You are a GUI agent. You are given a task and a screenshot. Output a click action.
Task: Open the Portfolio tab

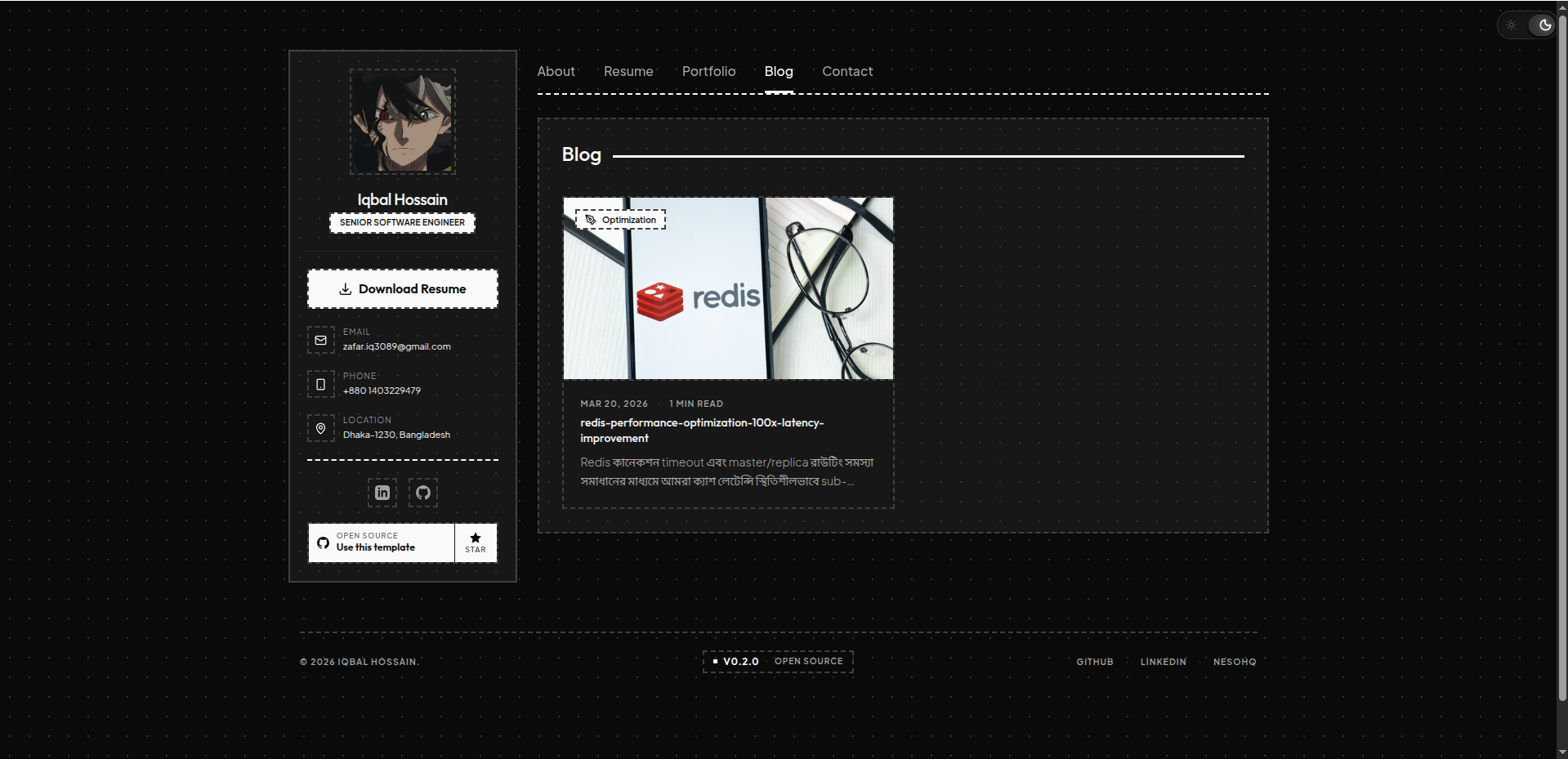point(708,71)
